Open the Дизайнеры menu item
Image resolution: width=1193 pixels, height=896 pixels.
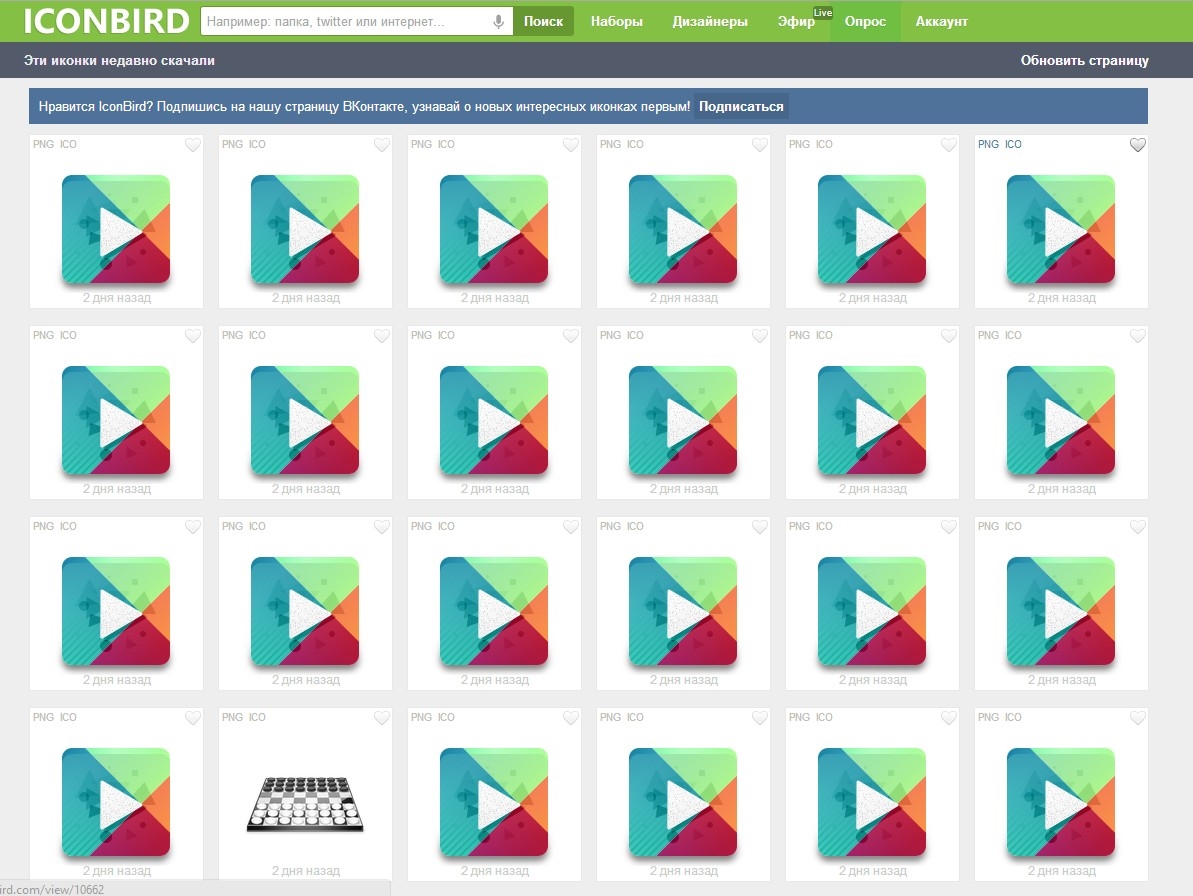[x=710, y=21]
